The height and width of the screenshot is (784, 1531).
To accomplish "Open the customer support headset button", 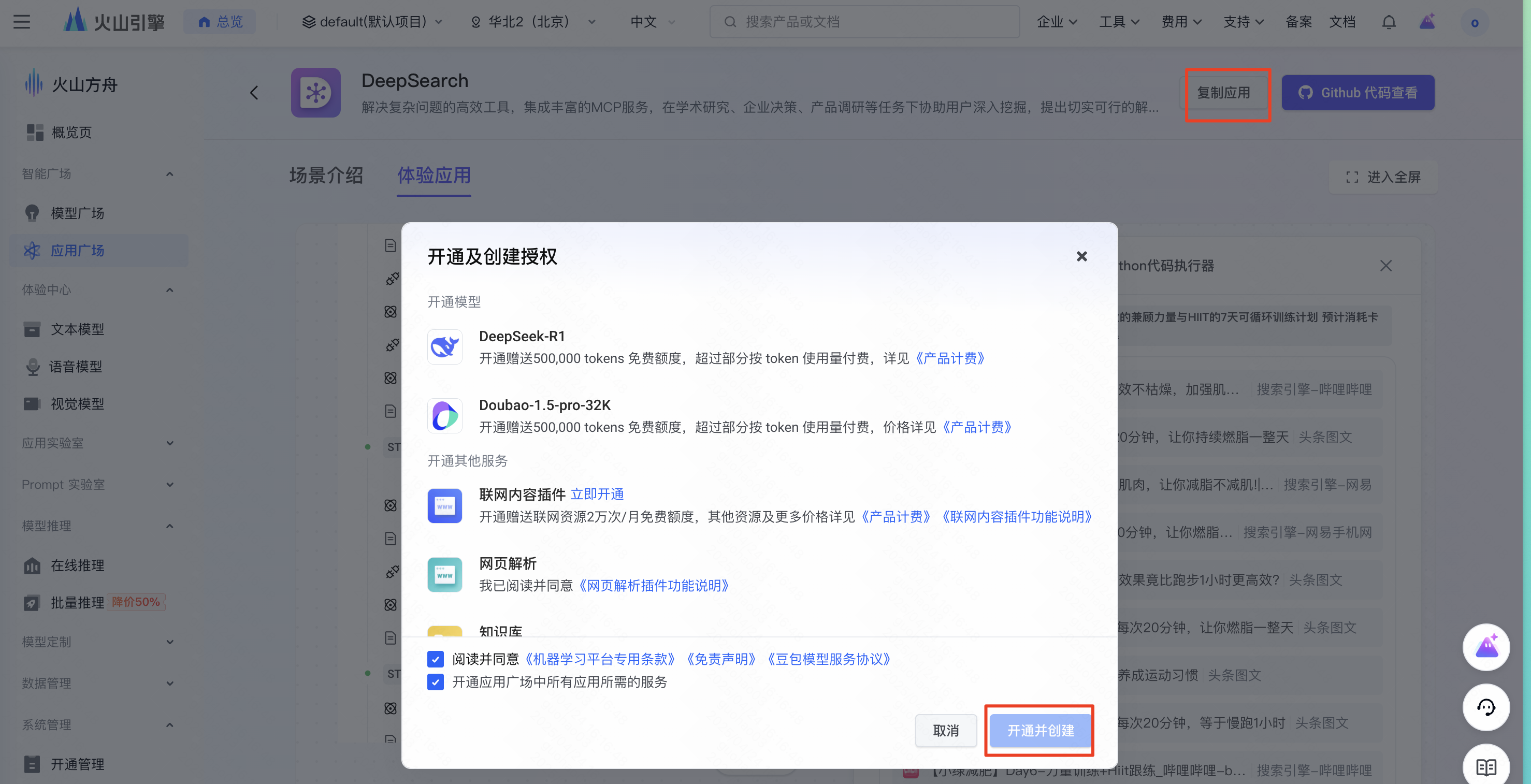I will (x=1486, y=707).
